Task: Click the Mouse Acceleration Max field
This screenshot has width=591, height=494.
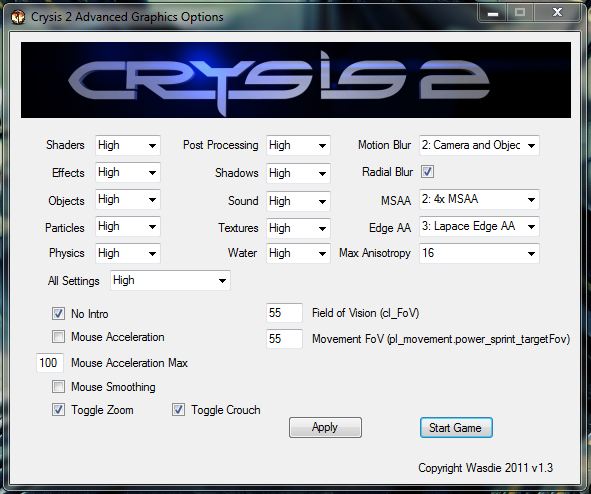Action: click(50, 363)
